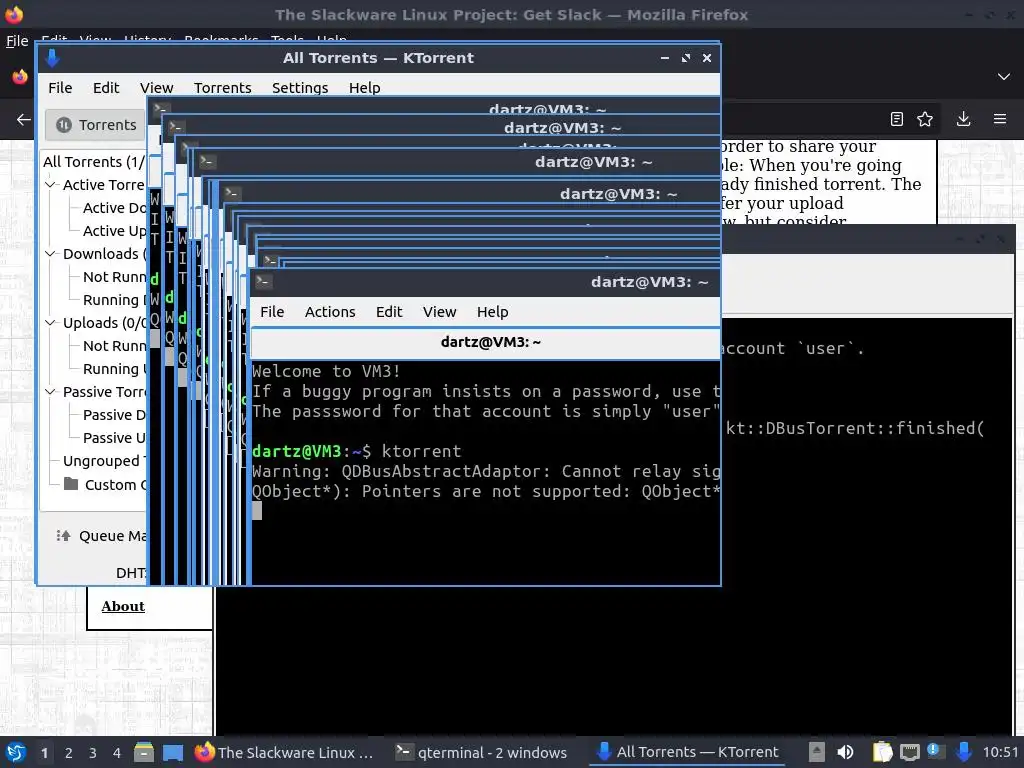Open the KTorrent Torrents menu
The height and width of the screenshot is (768, 1024).
(x=222, y=88)
